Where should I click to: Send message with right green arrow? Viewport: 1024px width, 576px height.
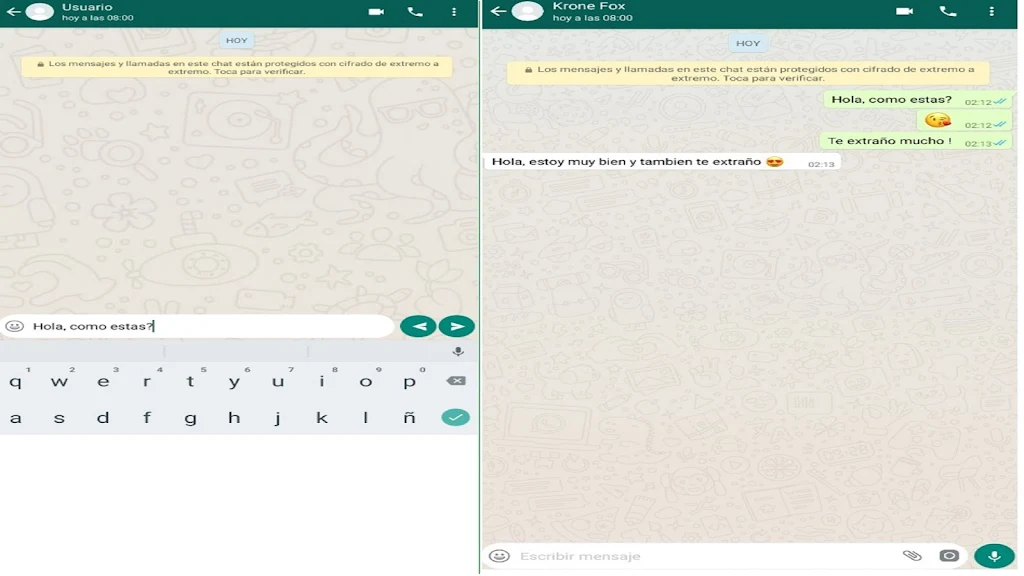[x=456, y=326]
